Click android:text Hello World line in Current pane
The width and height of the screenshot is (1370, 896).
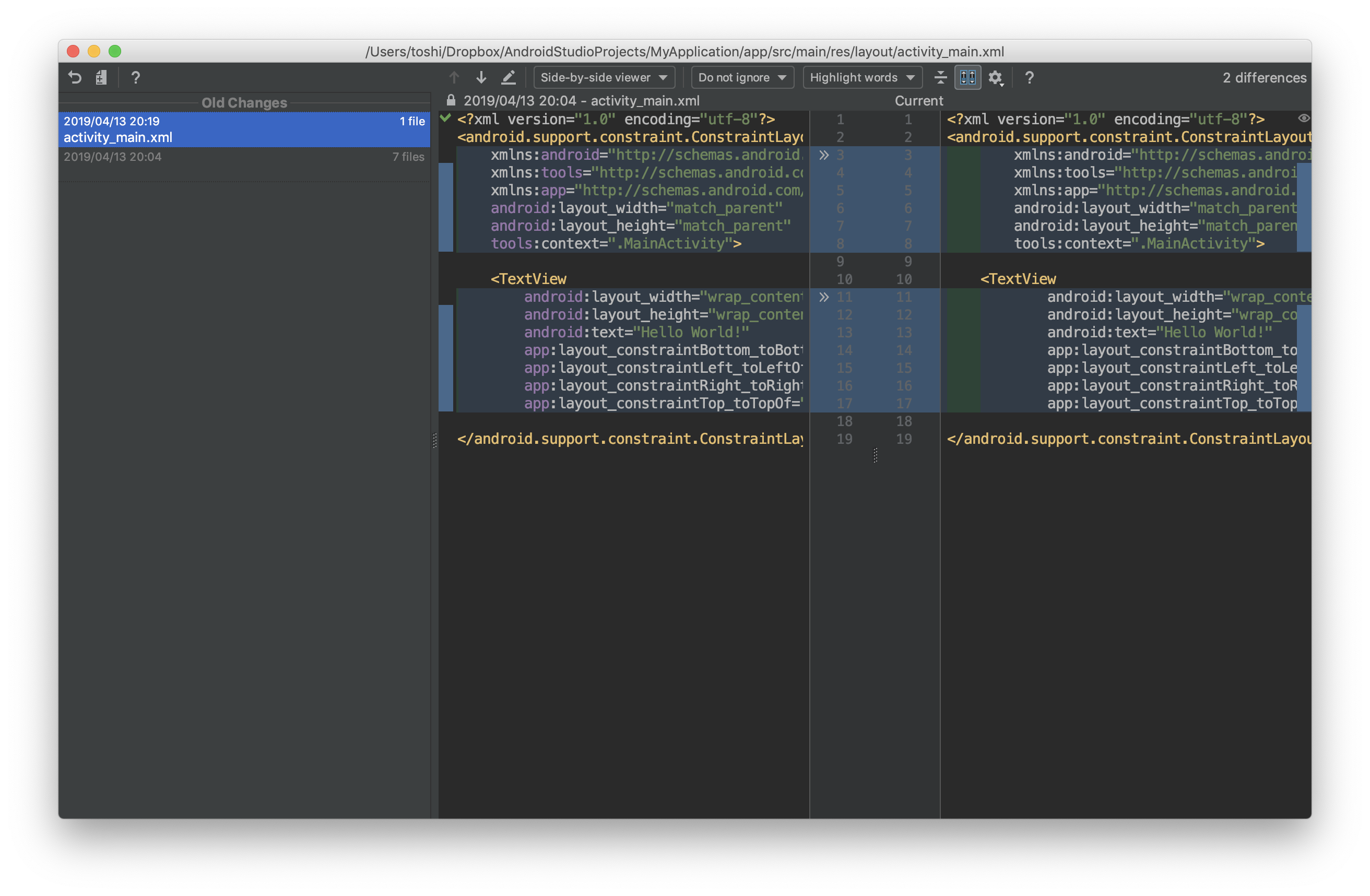click(1159, 332)
